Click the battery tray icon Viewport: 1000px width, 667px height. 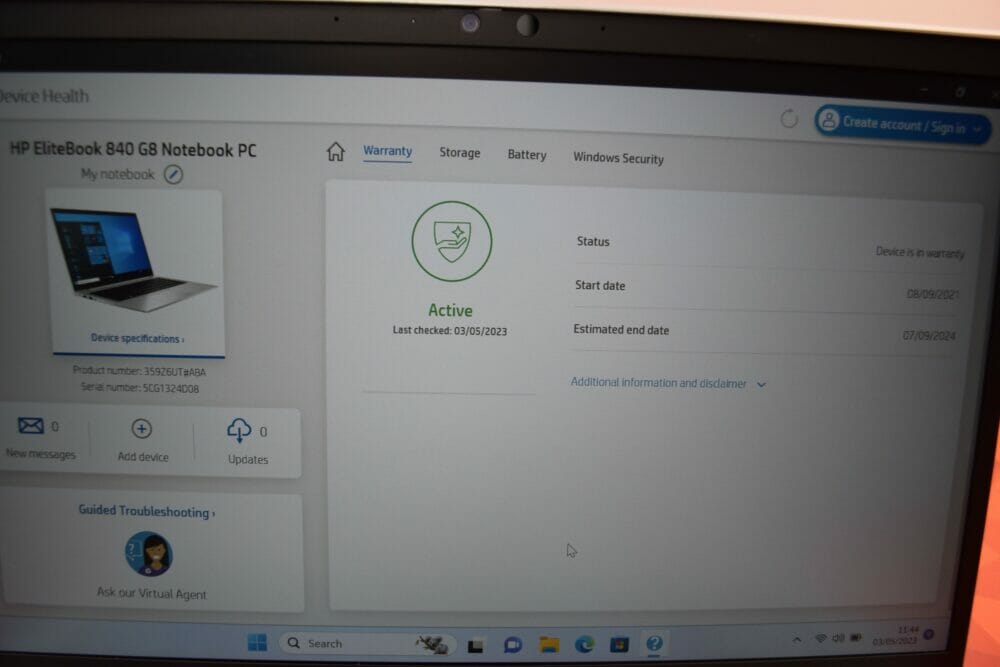856,637
